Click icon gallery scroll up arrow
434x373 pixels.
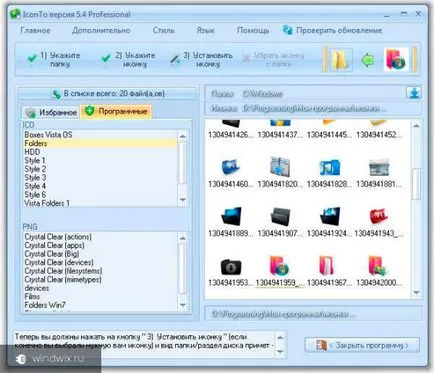click(416, 126)
